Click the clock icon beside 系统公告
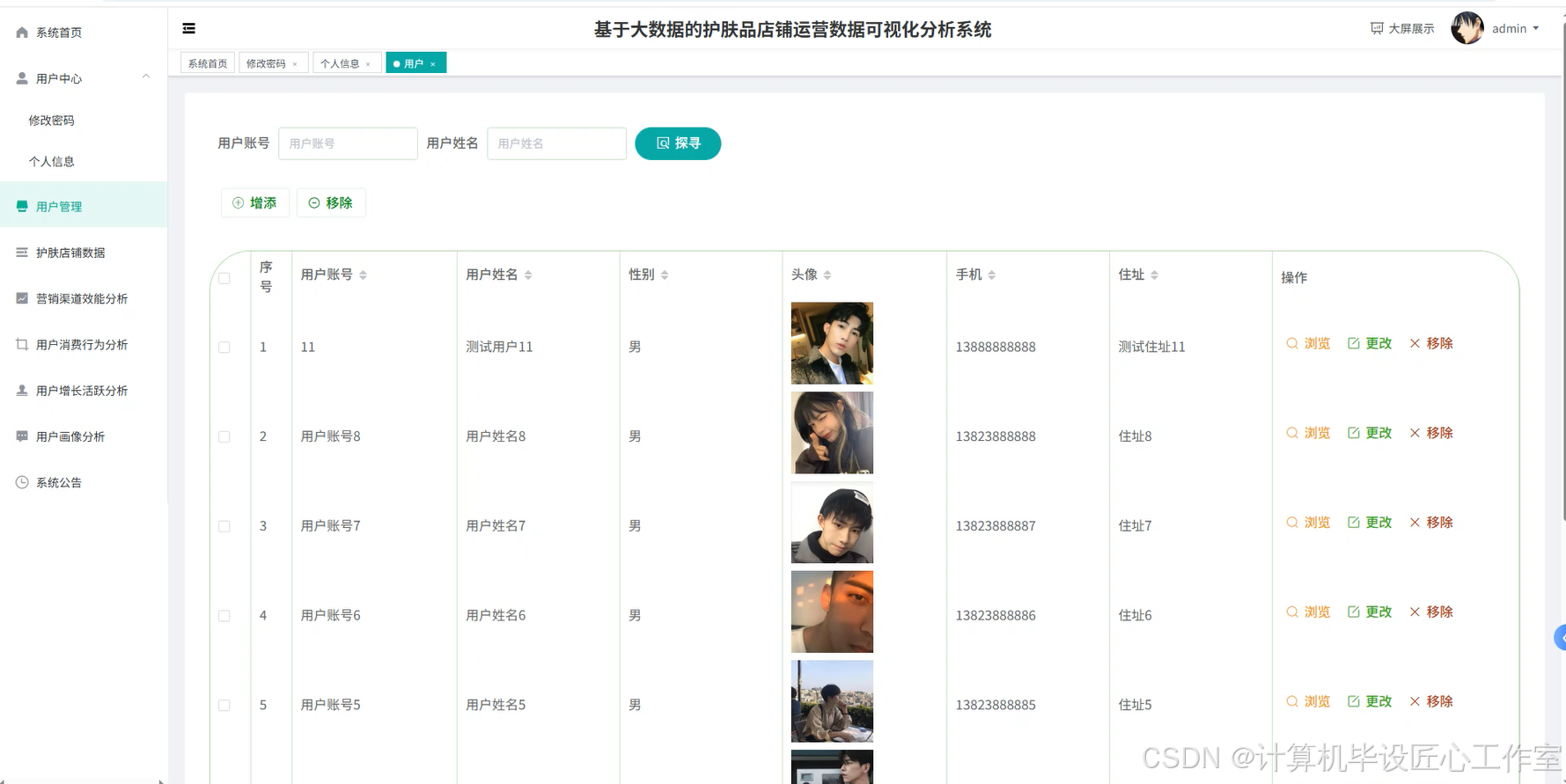The height and width of the screenshot is (784, 1566). point(22,482)
